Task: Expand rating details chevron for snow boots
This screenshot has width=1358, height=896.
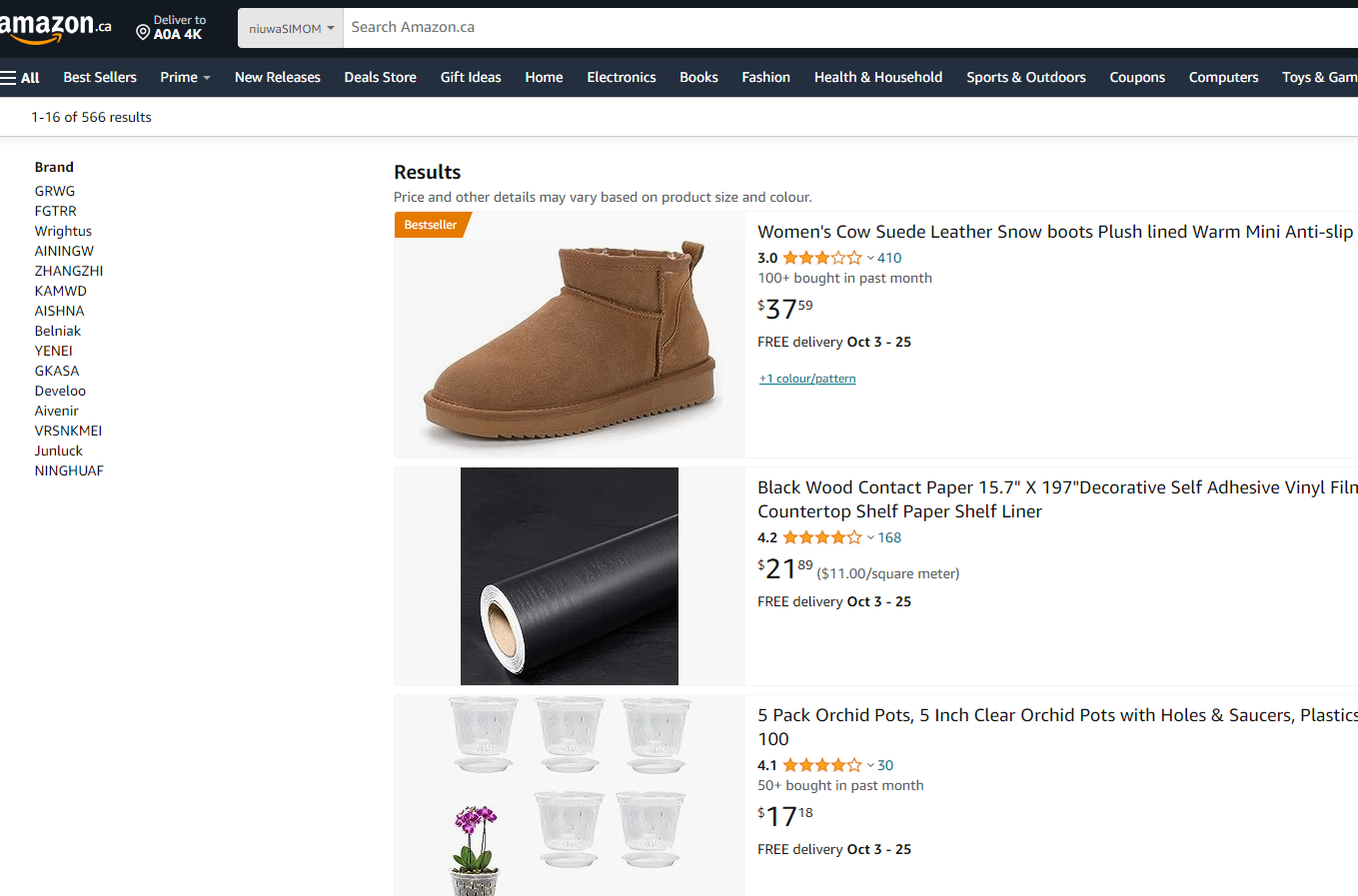Action: pos(870,258)
